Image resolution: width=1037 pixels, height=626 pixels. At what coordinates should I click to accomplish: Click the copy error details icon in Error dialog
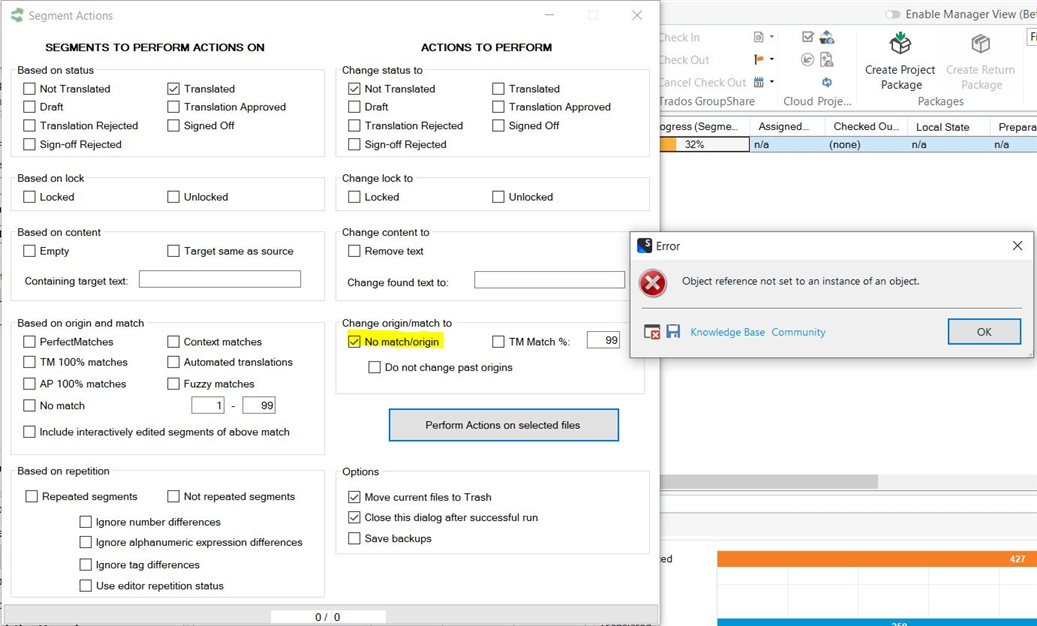pos(652,331)
